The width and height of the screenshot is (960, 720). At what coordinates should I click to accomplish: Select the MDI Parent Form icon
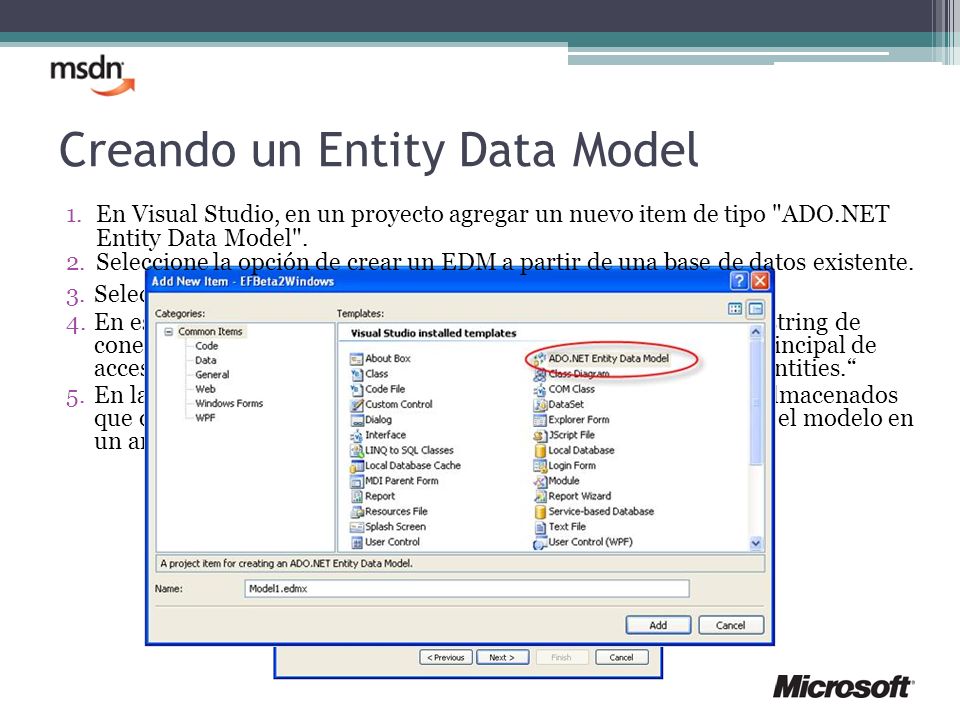(x=356, y=481)
